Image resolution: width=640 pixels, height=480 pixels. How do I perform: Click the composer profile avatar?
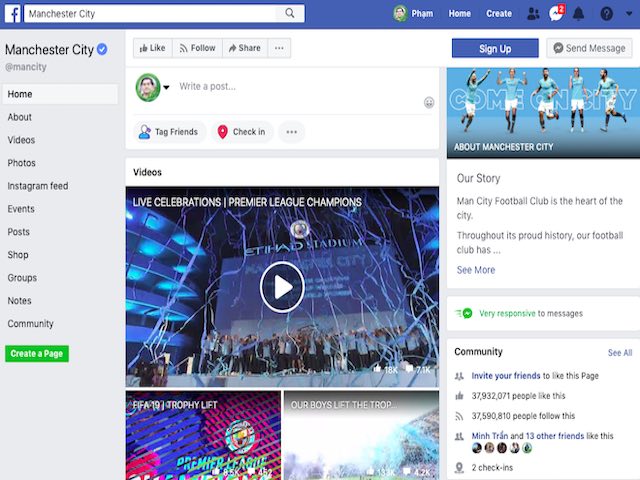tap(148, 87)
